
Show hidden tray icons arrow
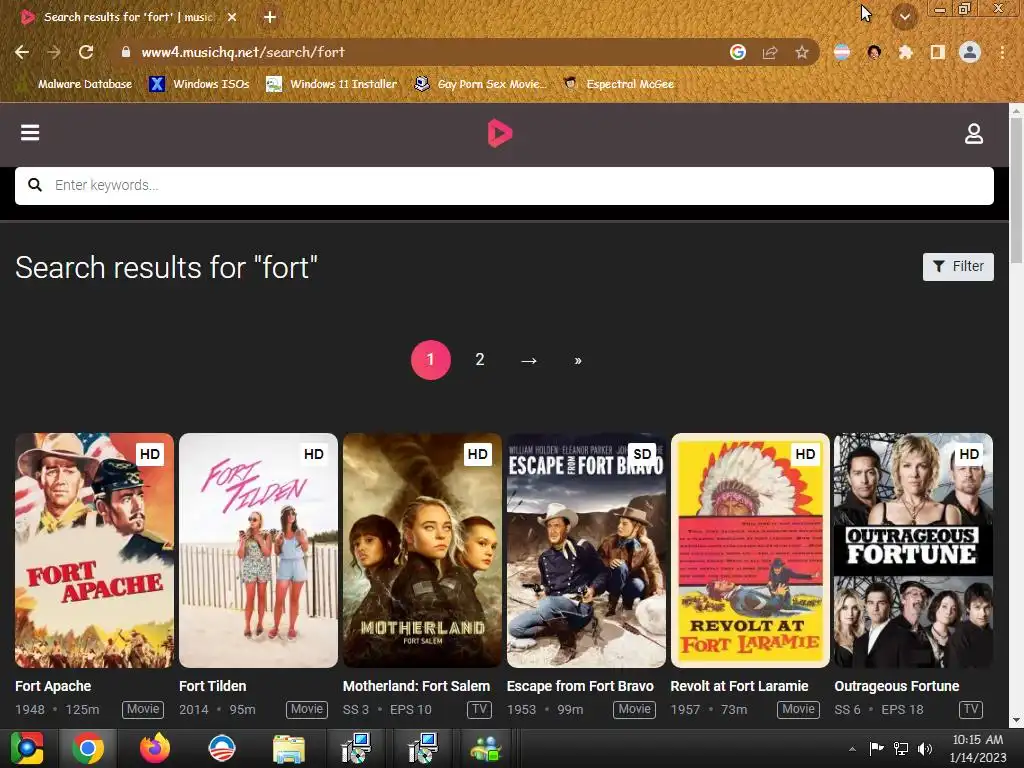pos(852,749)
